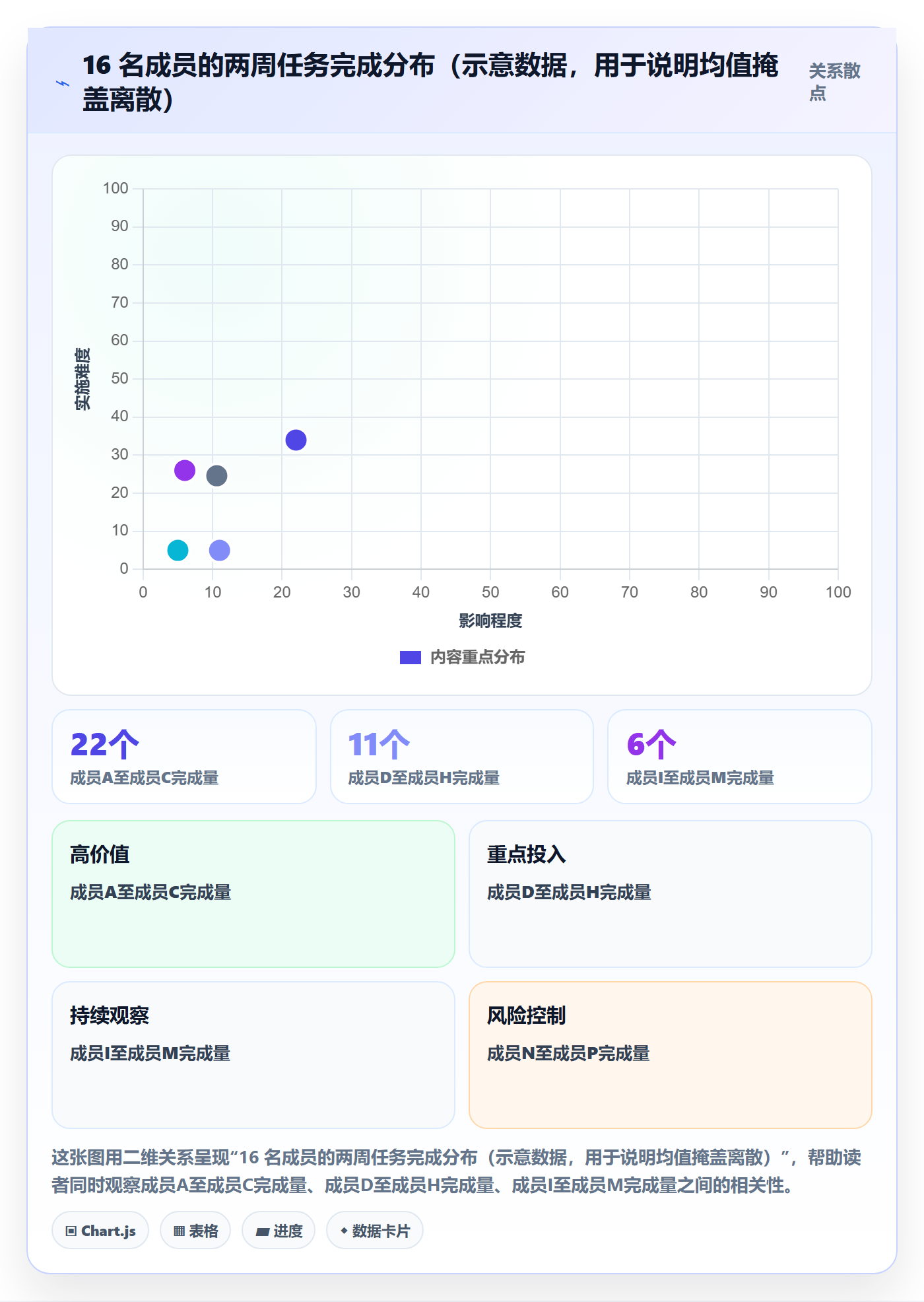Select the light violet point beside the cyan one
This screenshot has width=924, height=1302.
point(220,550)
